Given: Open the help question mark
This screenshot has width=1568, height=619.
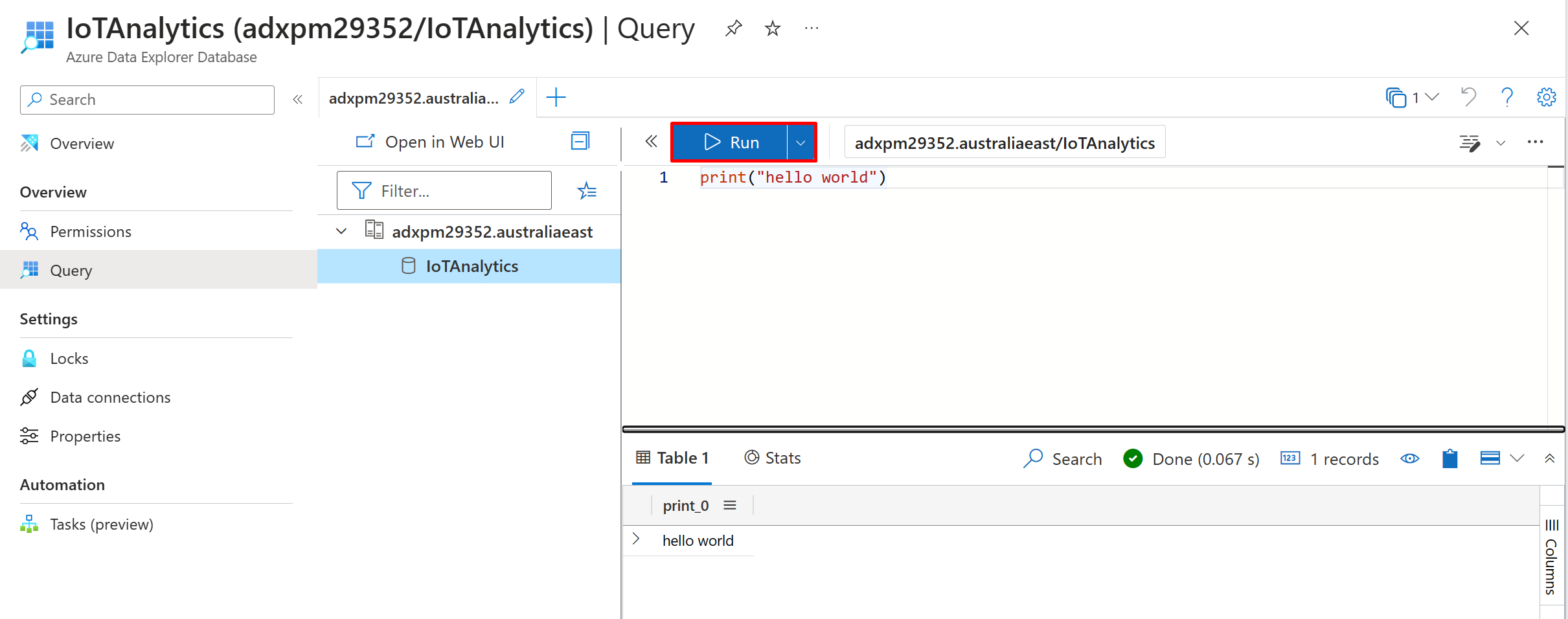Looking at the screenshot, I should pyautogui.click(x=1507, y=97).
